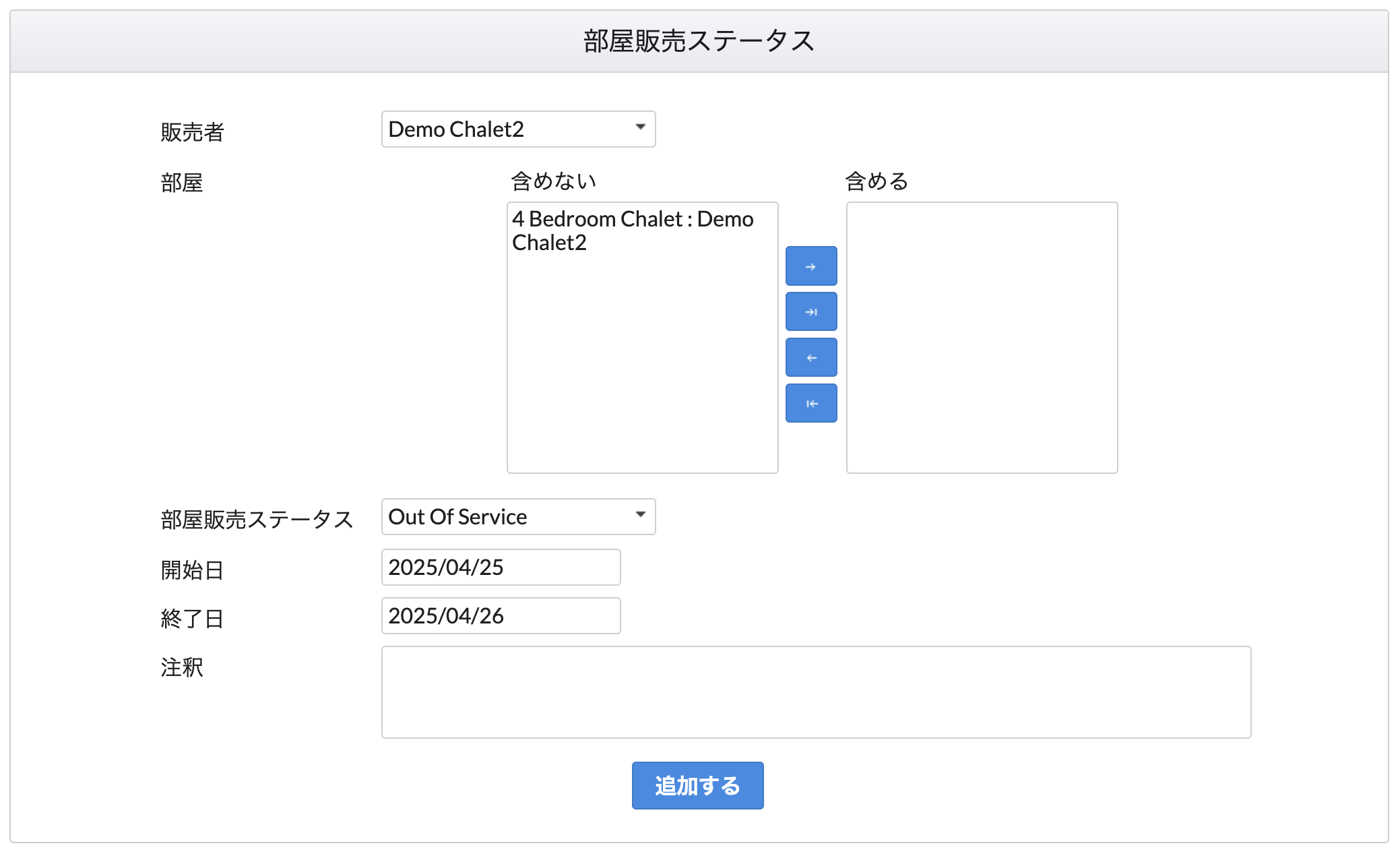Click the 含めない list heading
1400x856 pixels.
click(553, 181)
